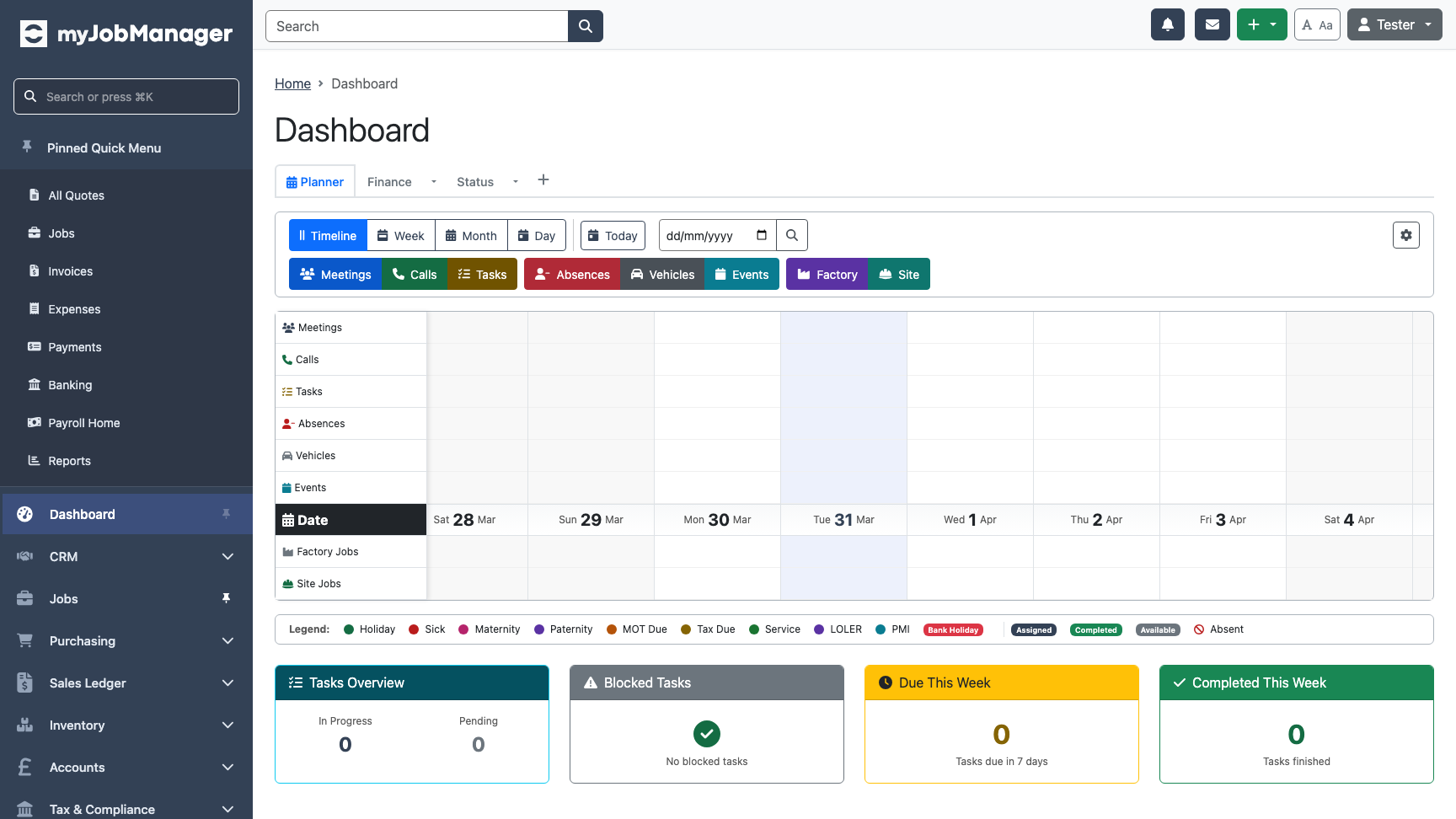Click the myJobManager logo
Viewport: 1456px width, 819px height.
pyautogui.click(x=126, y=34)
